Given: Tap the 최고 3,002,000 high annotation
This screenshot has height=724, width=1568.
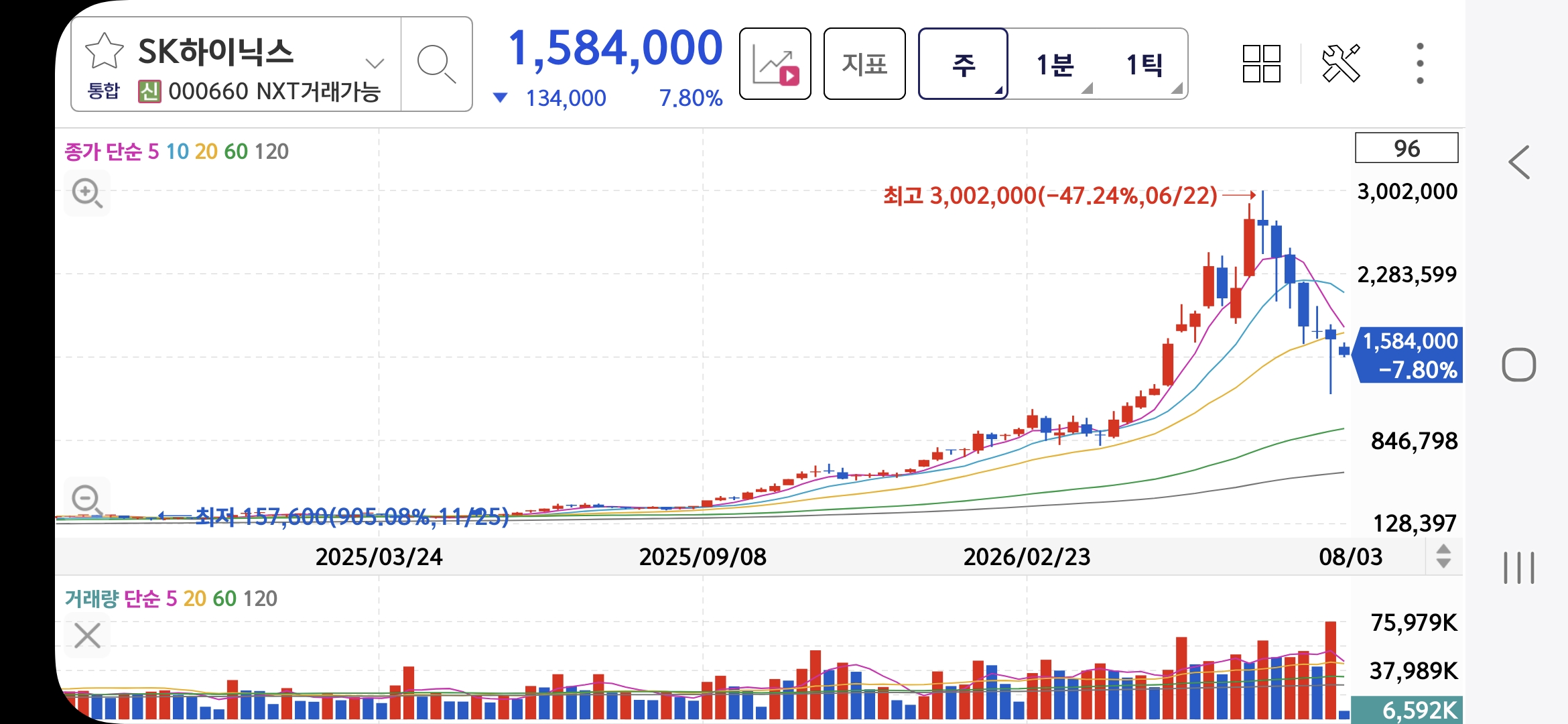Looking at the screenshot, I should pos(1050,196).
